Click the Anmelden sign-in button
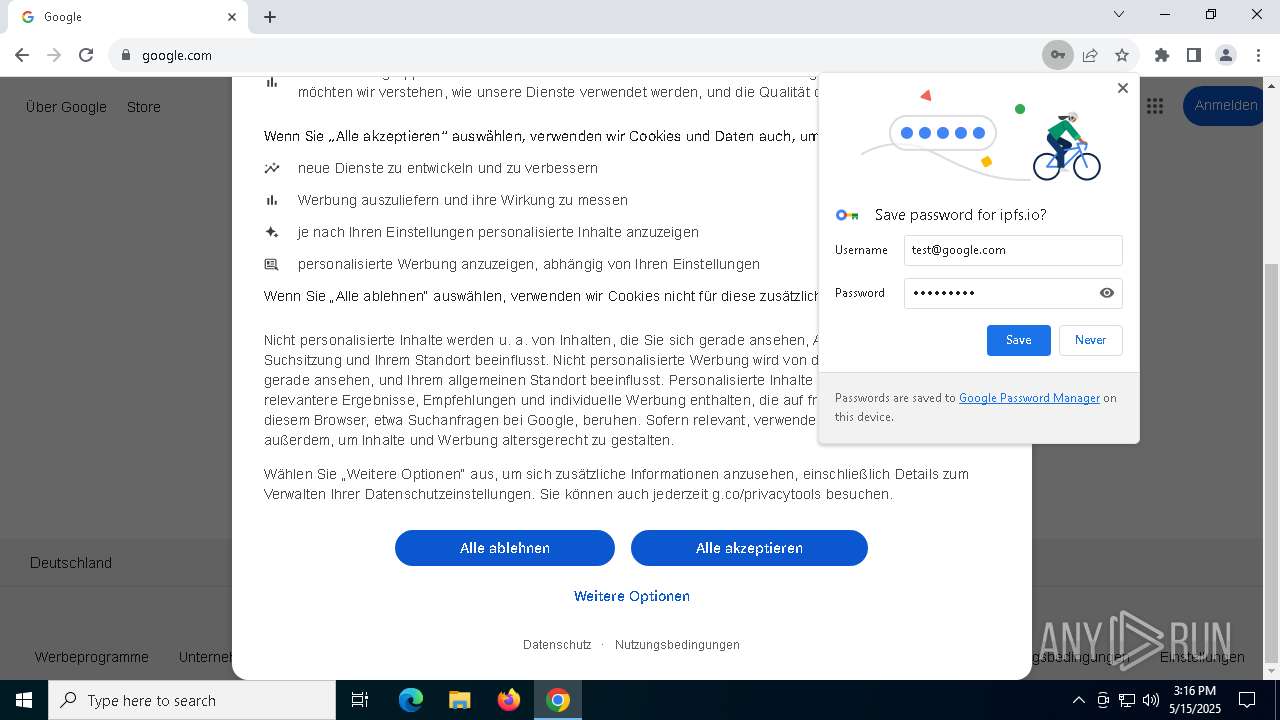The width and height of the screenshot is (1280, 720). [1226, 105]
